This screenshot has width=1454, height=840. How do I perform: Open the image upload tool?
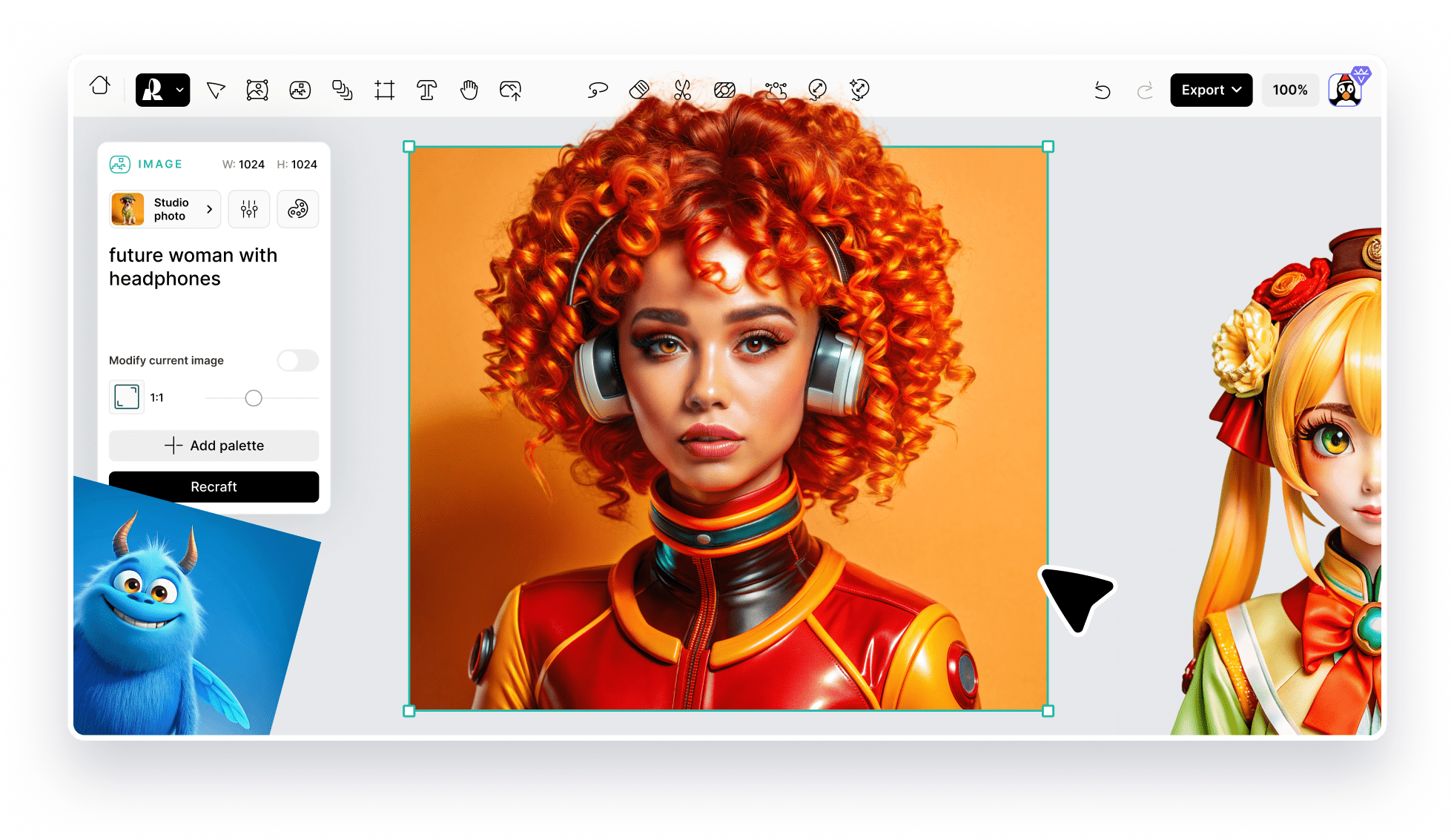[x=511, y=90]
